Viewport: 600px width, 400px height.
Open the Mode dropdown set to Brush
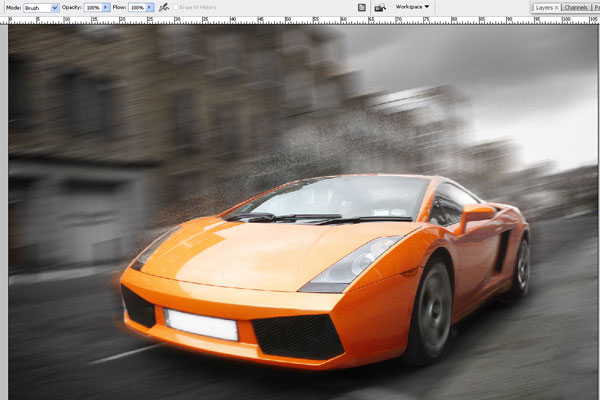tap(41, 8)
